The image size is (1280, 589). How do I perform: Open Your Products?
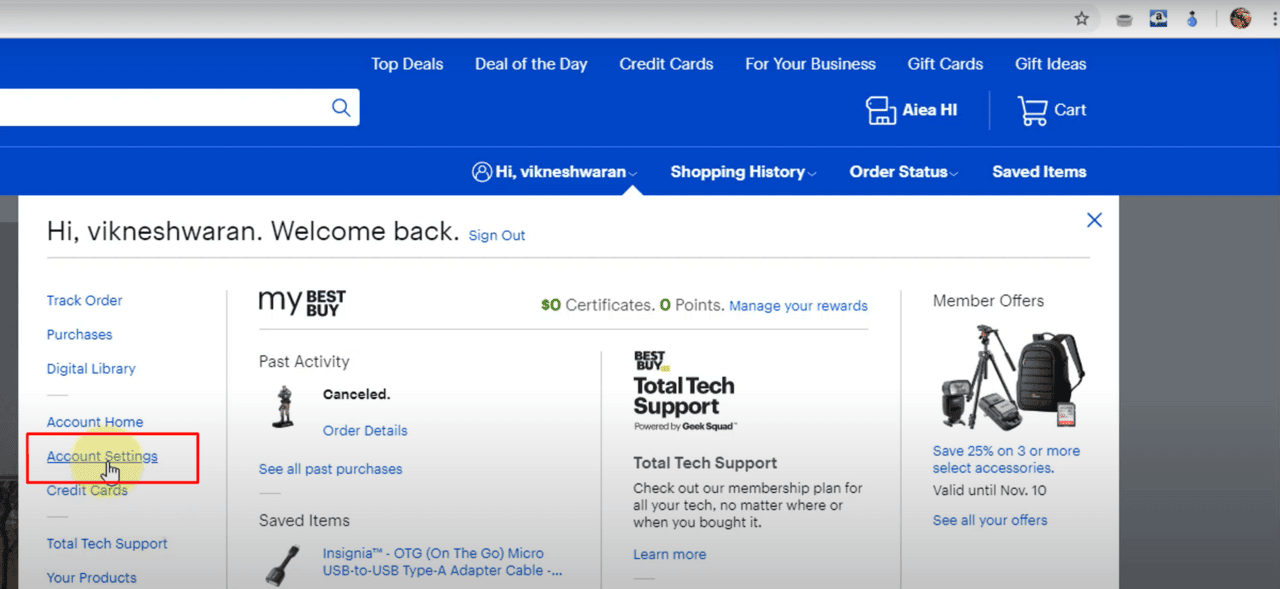tap(91, 578)
